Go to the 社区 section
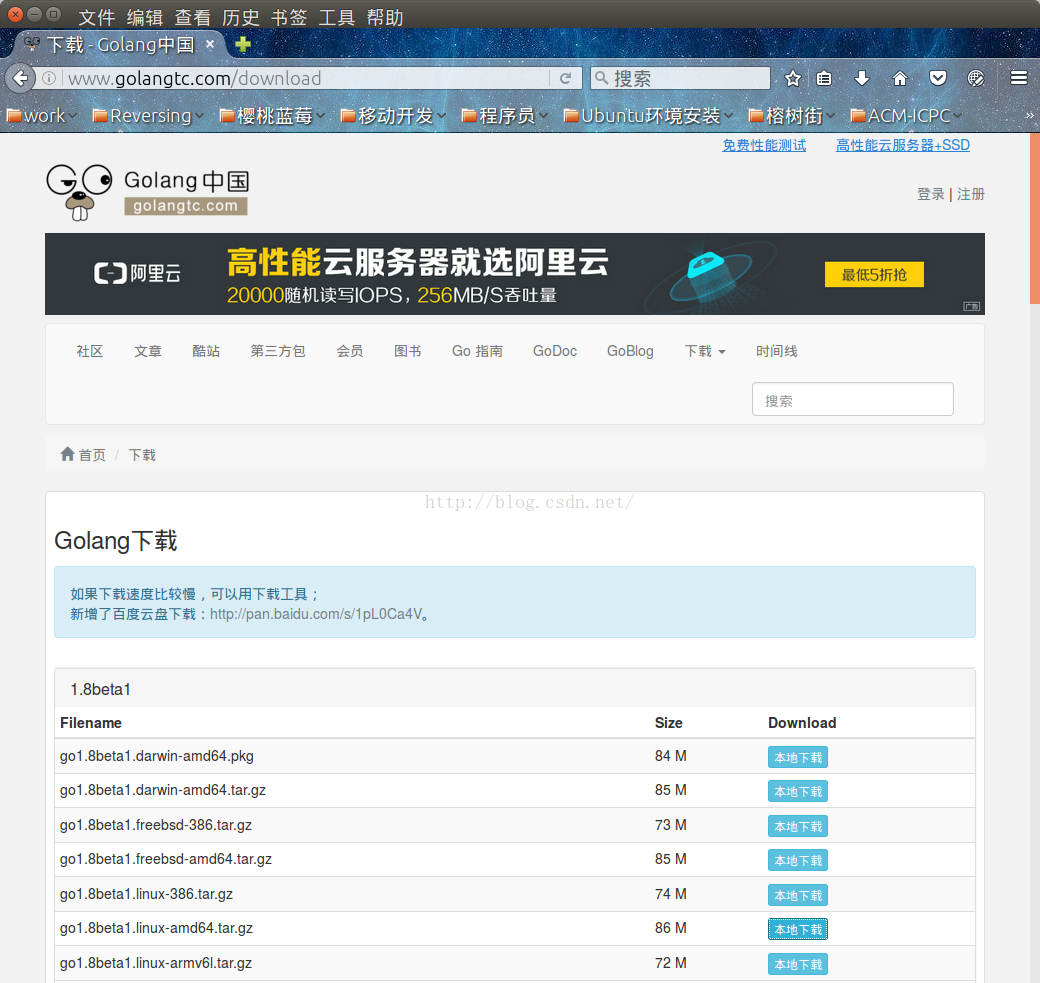Viewport: 1040px width, 983px height. [90, 351]
